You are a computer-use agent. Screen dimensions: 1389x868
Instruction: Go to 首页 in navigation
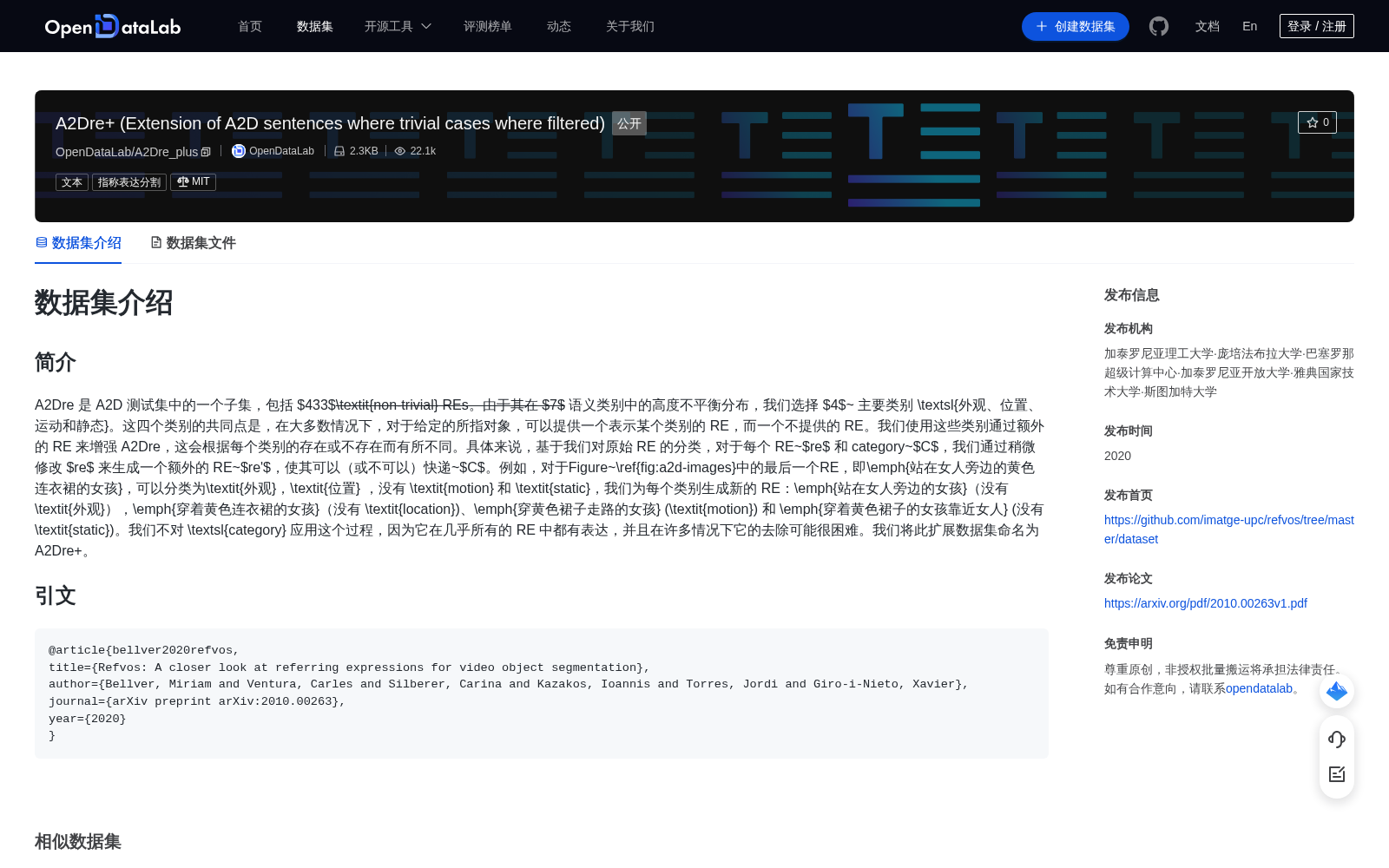coord(250,26)
